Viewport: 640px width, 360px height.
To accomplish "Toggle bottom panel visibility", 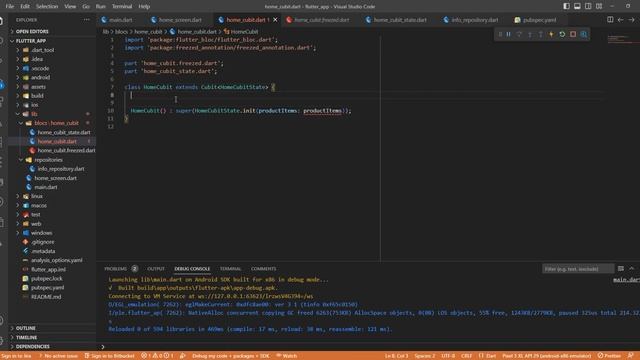I will point(577,6).
